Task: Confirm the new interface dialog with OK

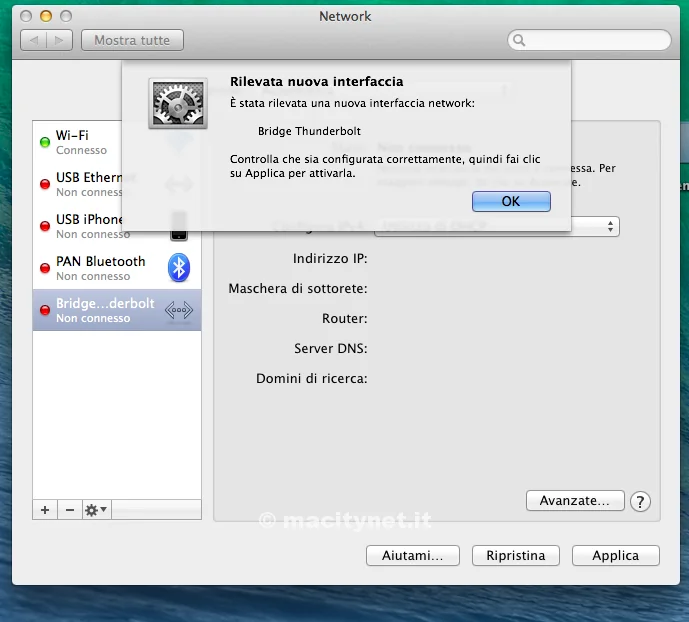Action: [x=511, y=201]
